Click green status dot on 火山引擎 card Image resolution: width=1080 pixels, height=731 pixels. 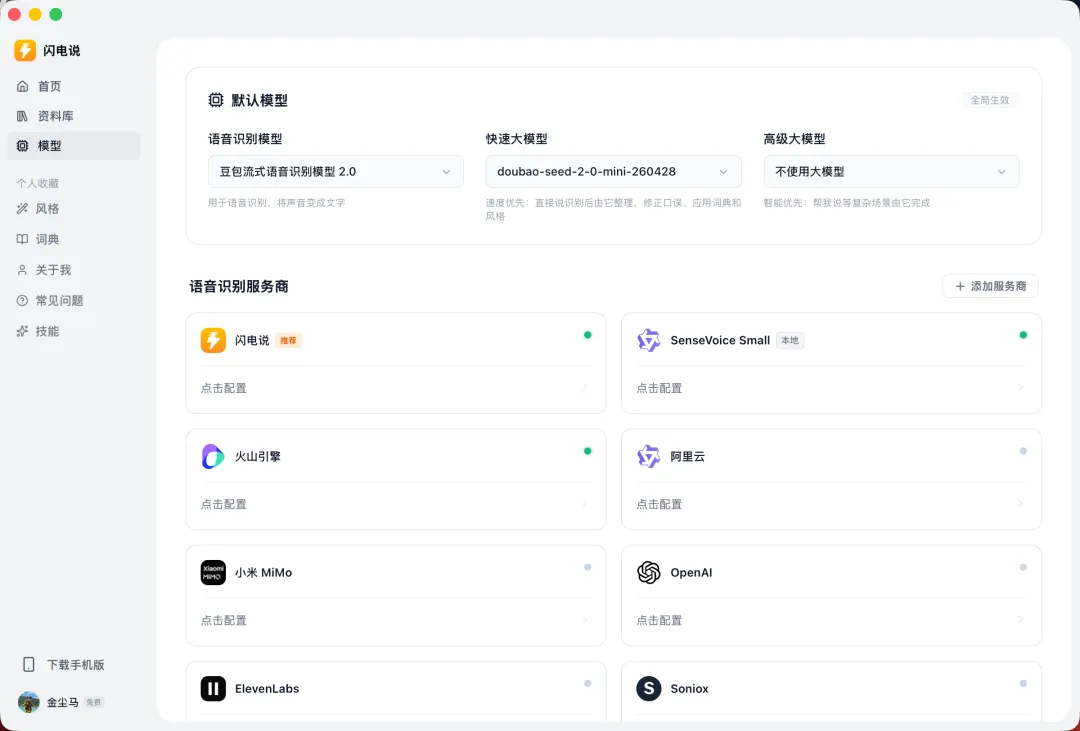pyautogui.click(x=588, y=451)
